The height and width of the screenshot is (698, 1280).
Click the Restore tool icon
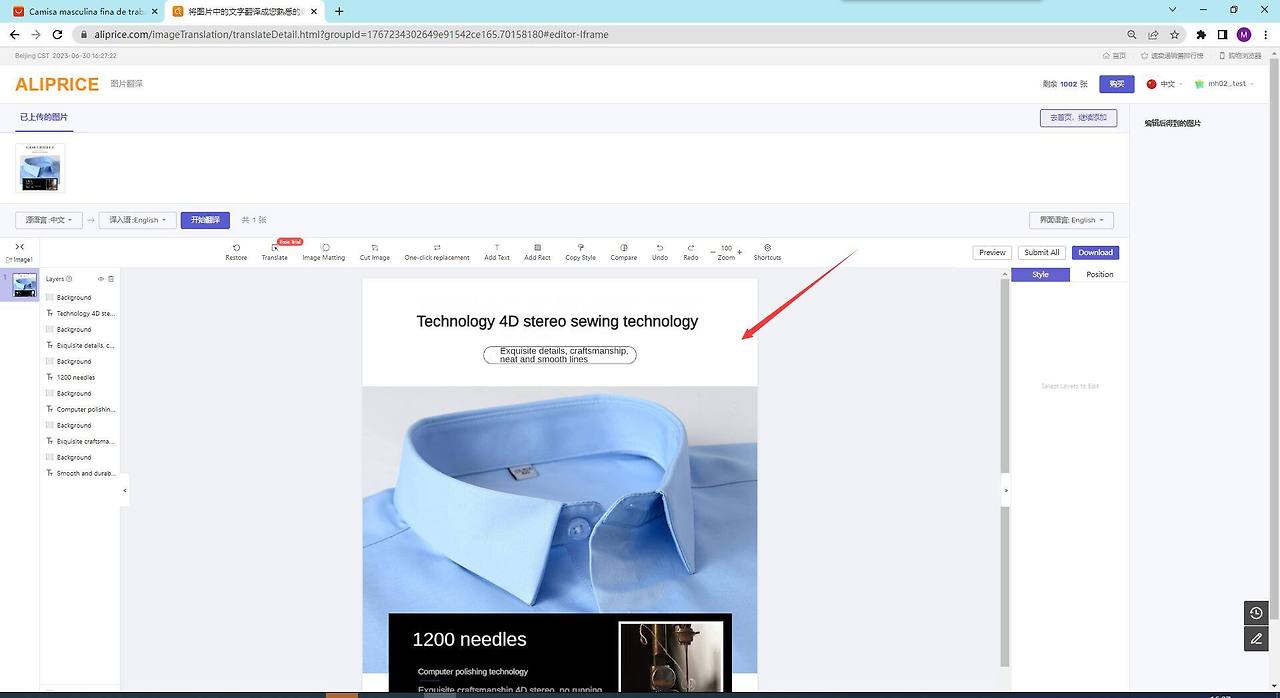click(x=236, y=247)
